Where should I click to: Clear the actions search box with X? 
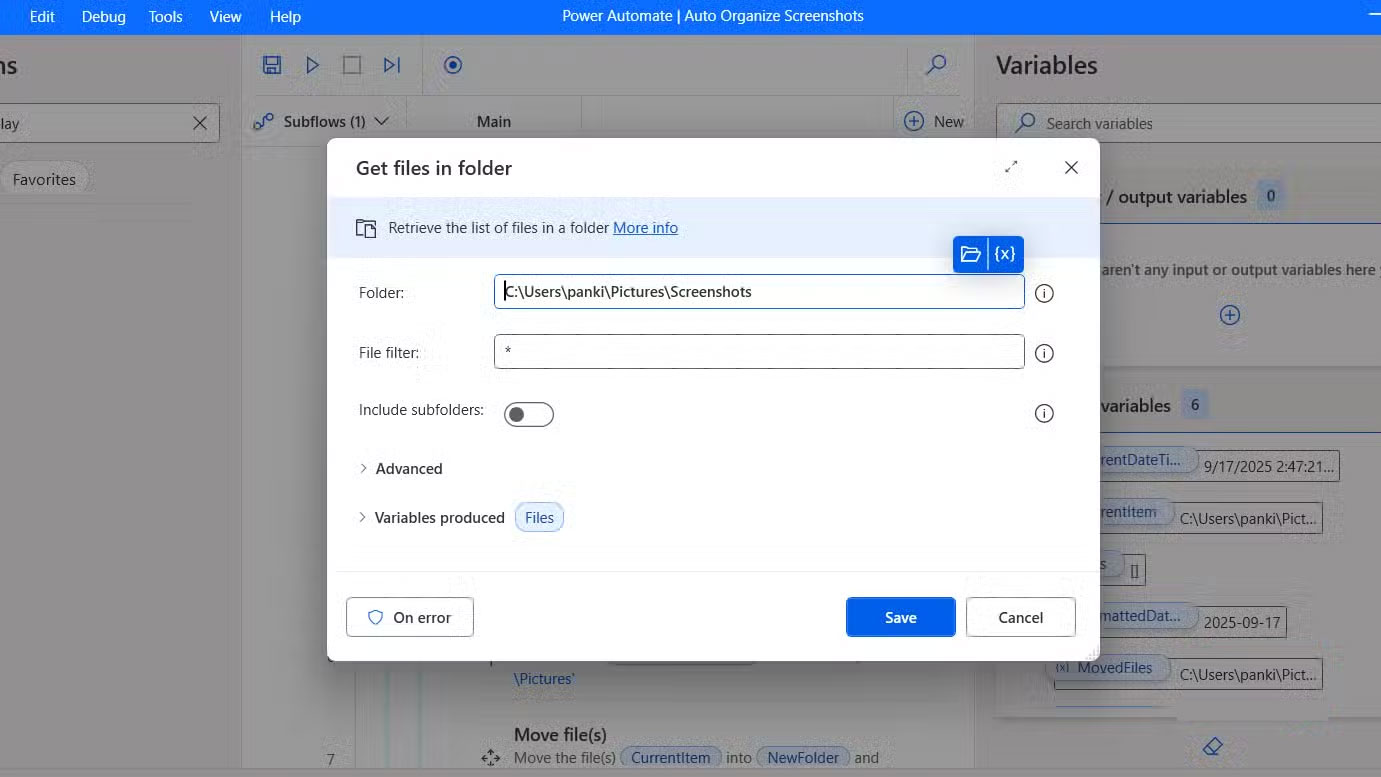[x=200, y=123]
